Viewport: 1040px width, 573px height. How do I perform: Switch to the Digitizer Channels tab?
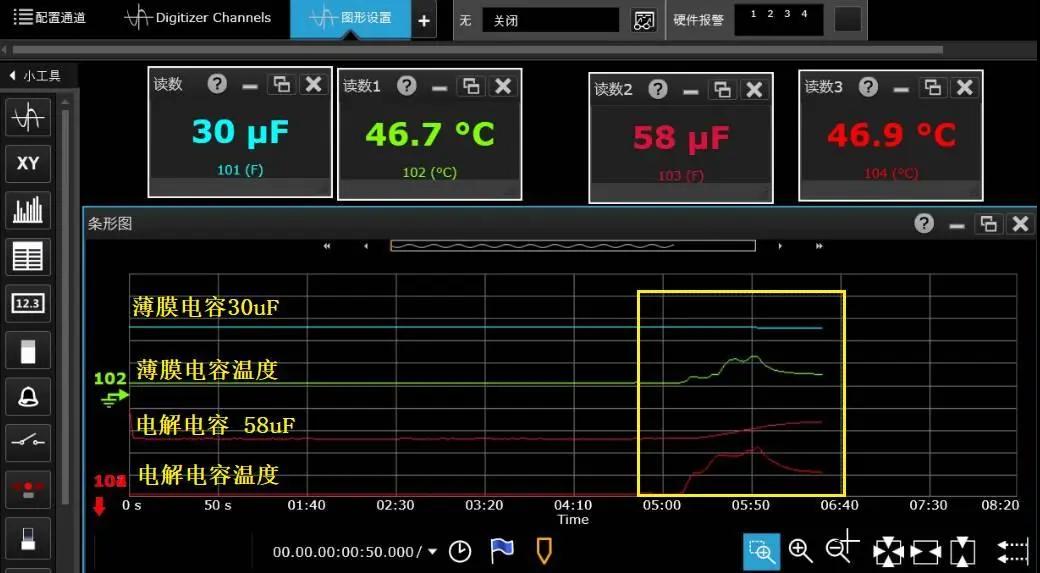(198, 19)
